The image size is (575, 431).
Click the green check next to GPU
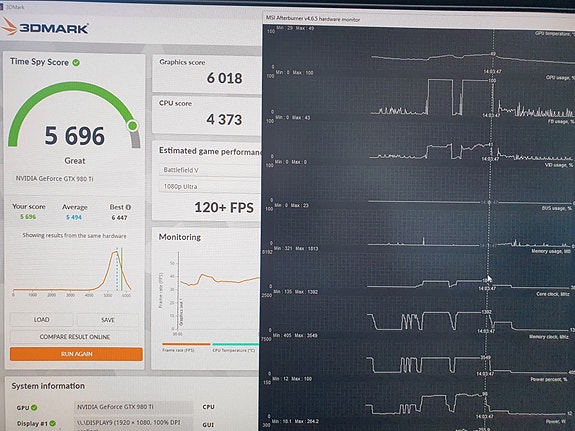34,407
